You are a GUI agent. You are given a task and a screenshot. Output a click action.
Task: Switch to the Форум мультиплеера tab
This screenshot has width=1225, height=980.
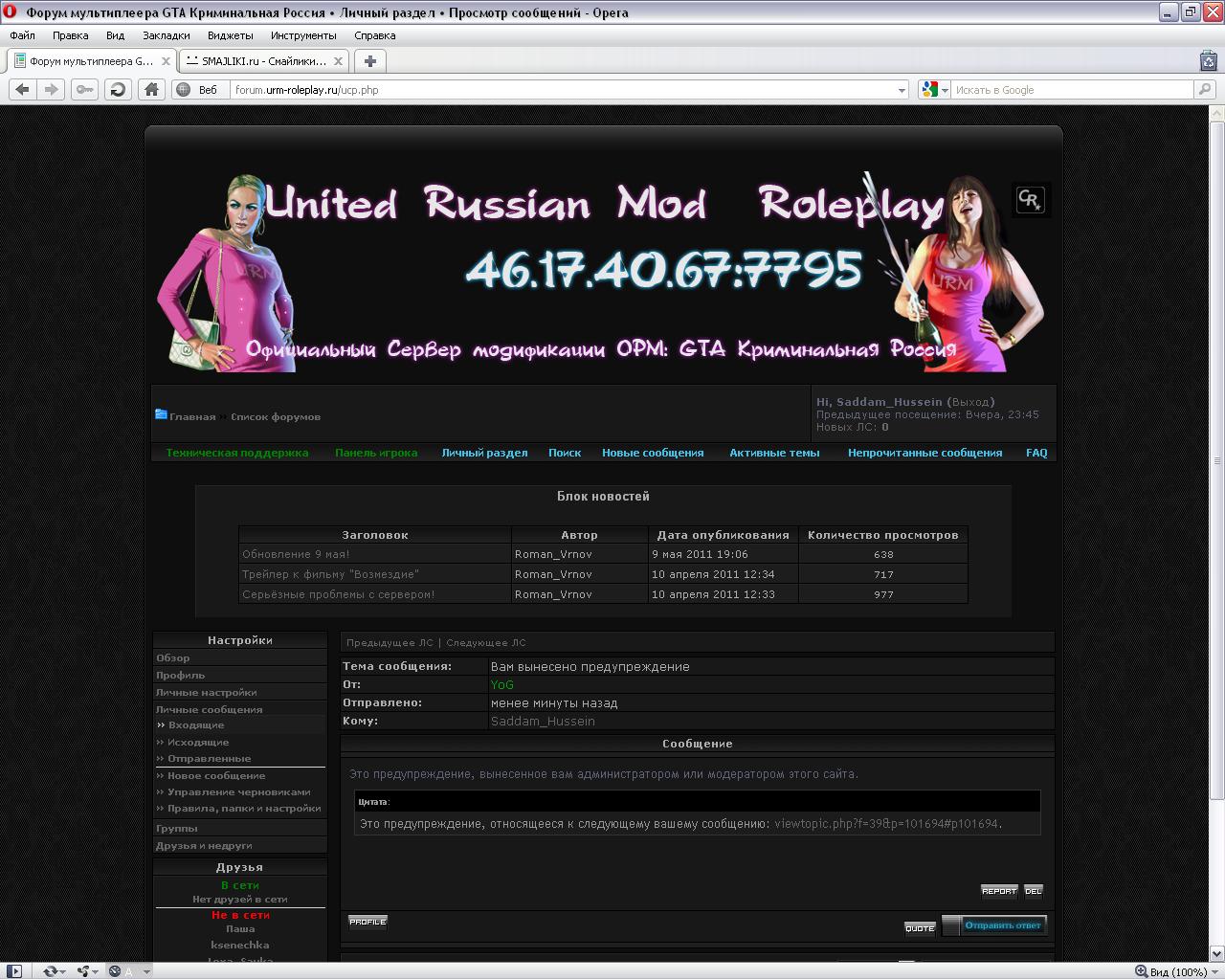92,60
